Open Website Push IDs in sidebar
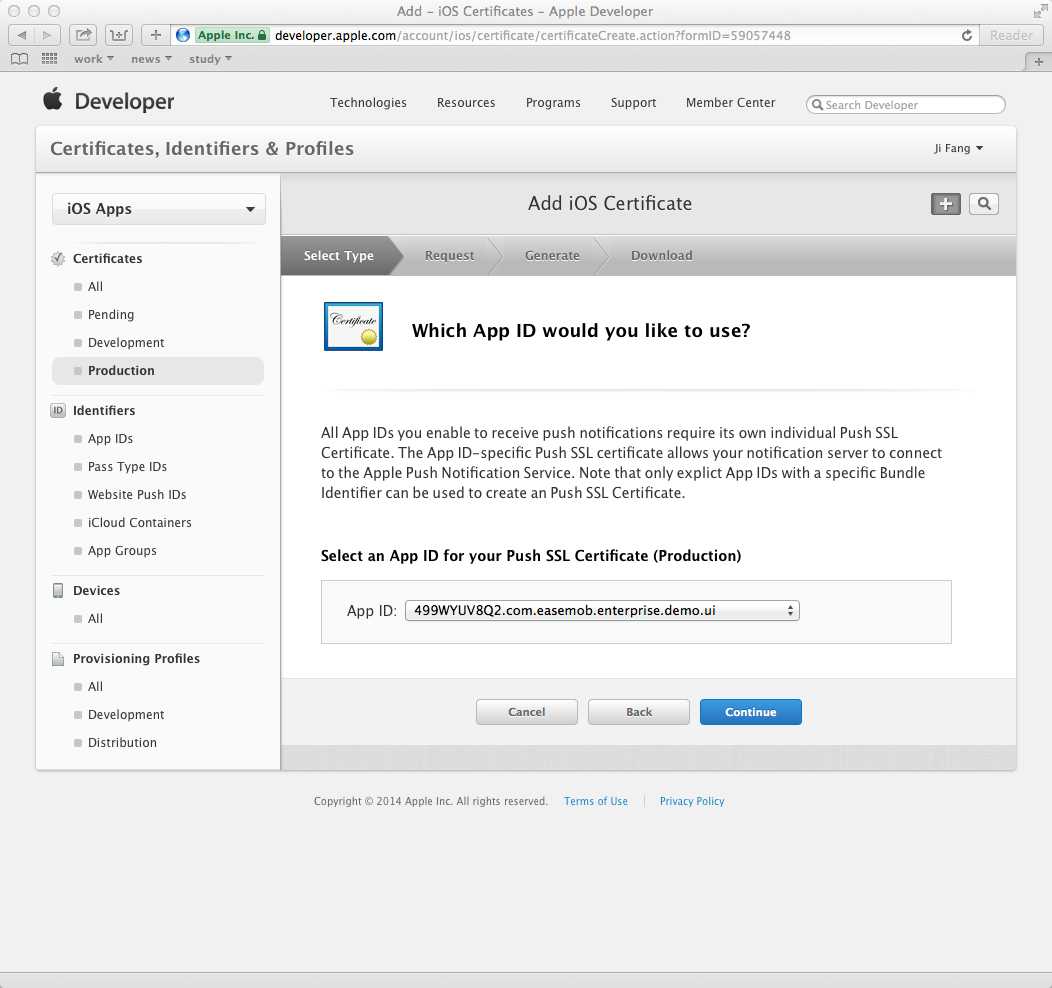The width and height of the screenshot is (1052, 988). pos(137,495)
